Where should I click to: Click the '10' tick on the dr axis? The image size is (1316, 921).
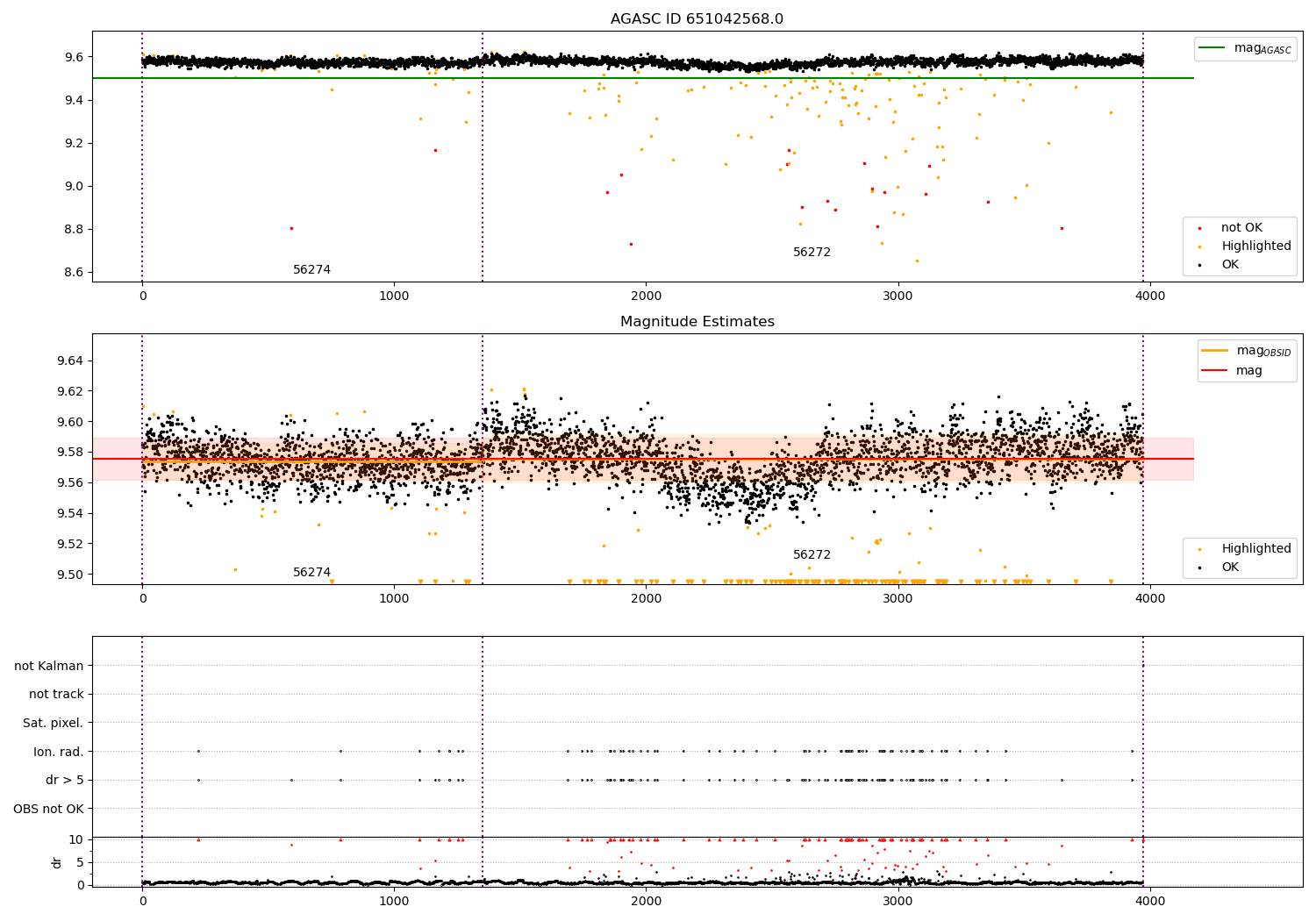[76, 839]
